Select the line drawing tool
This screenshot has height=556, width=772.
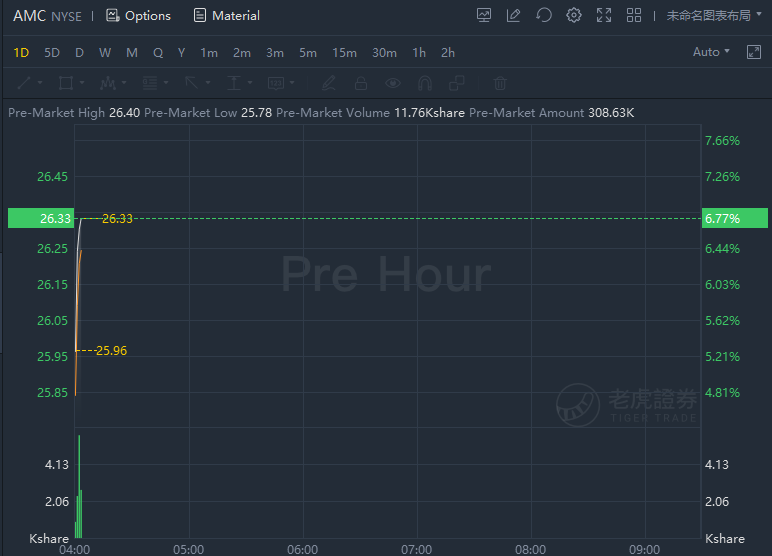(24, 83)
